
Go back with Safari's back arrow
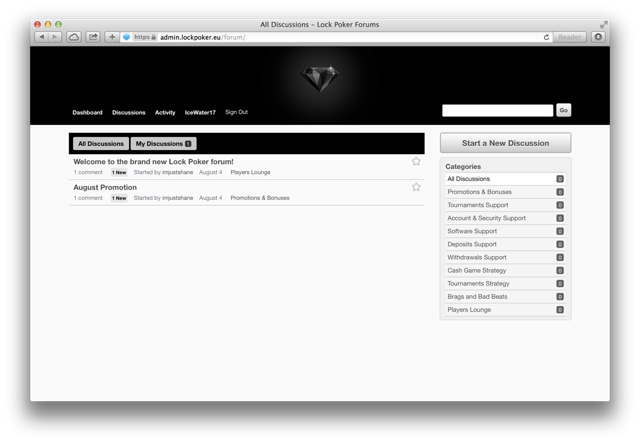42,37
